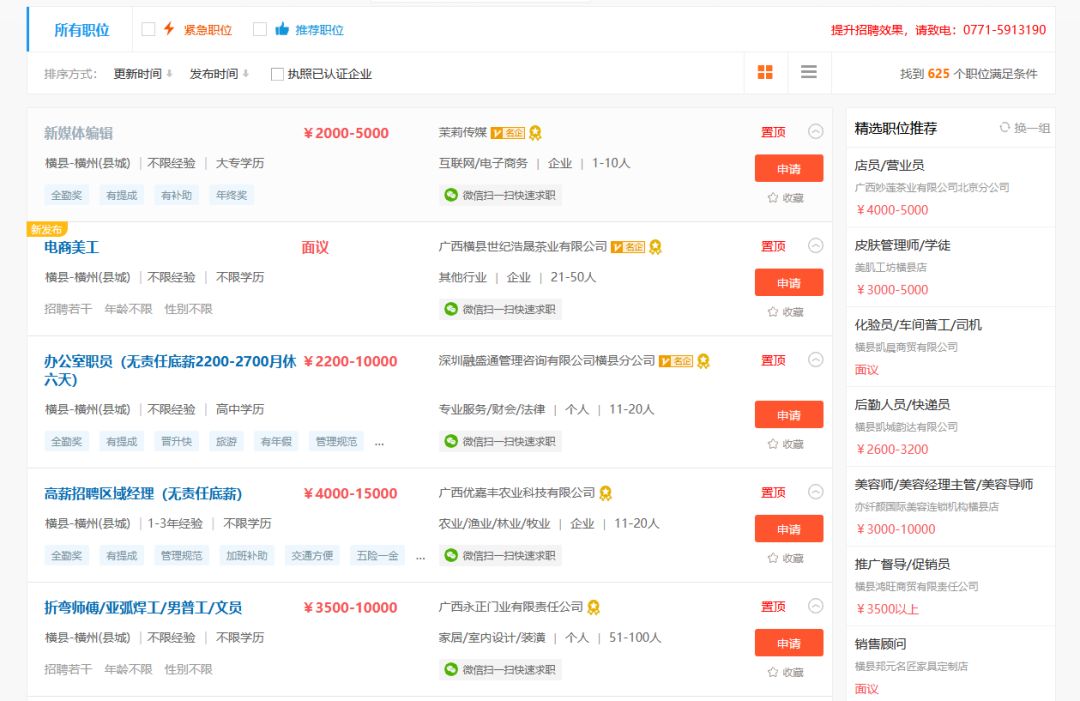Image resolution: width=1080 pixels, height=701 pixels.
Task: Apply to 折弯师傅 with 申请 button
Action: 789,643
